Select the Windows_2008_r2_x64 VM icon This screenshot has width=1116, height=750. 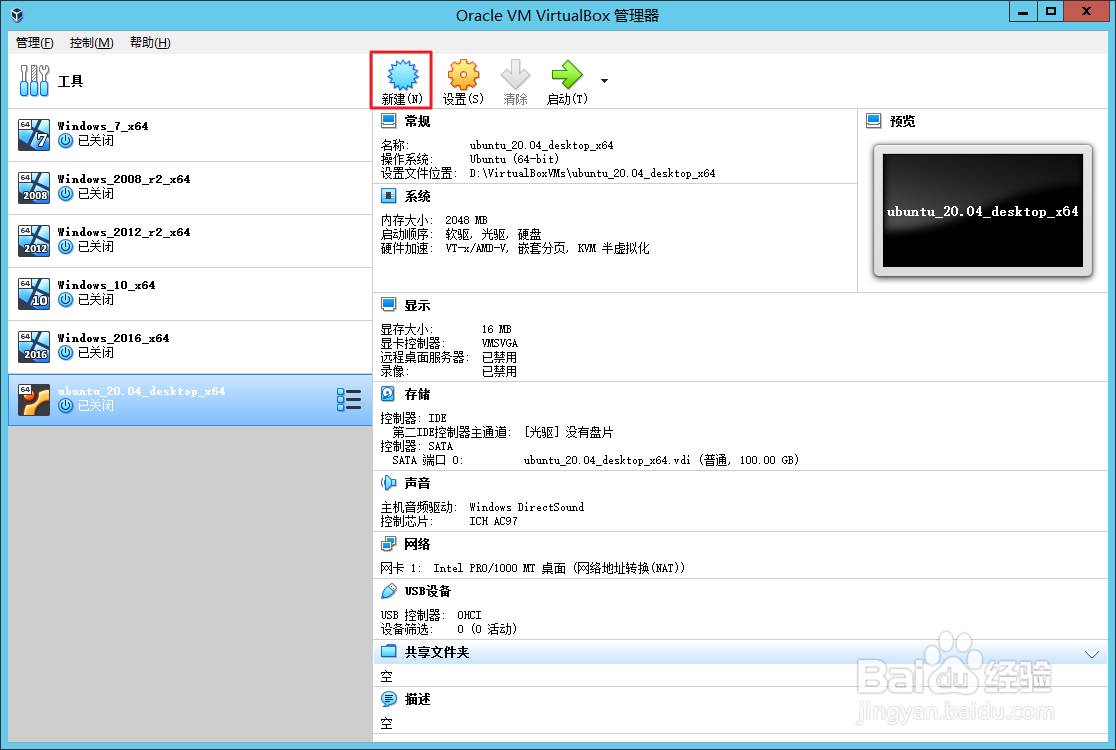point(34,188)
